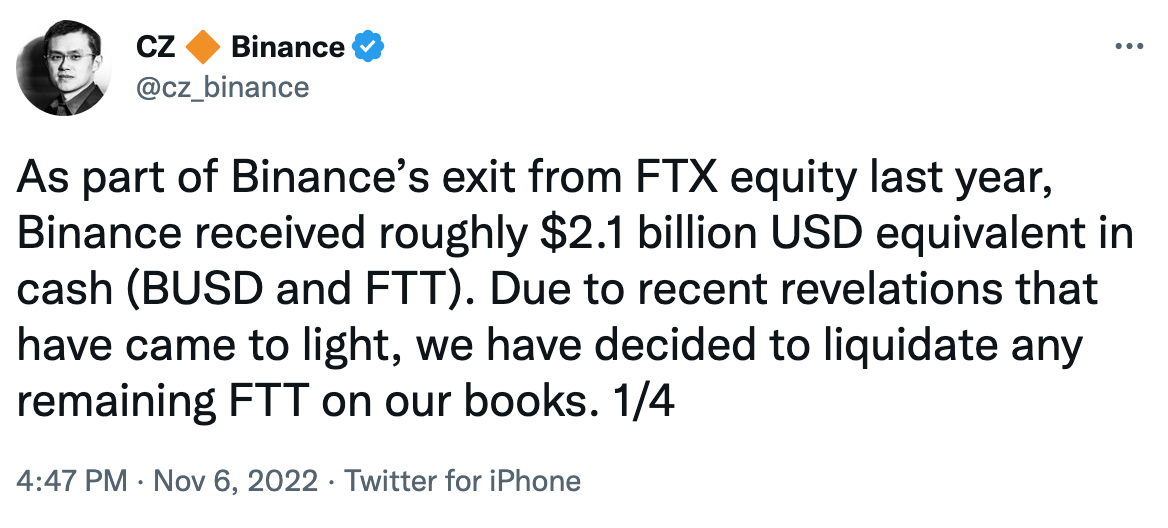This screenshot has width=1168, height=528.
Task: Click the @cz_binance handle
Action: (221, 88)
